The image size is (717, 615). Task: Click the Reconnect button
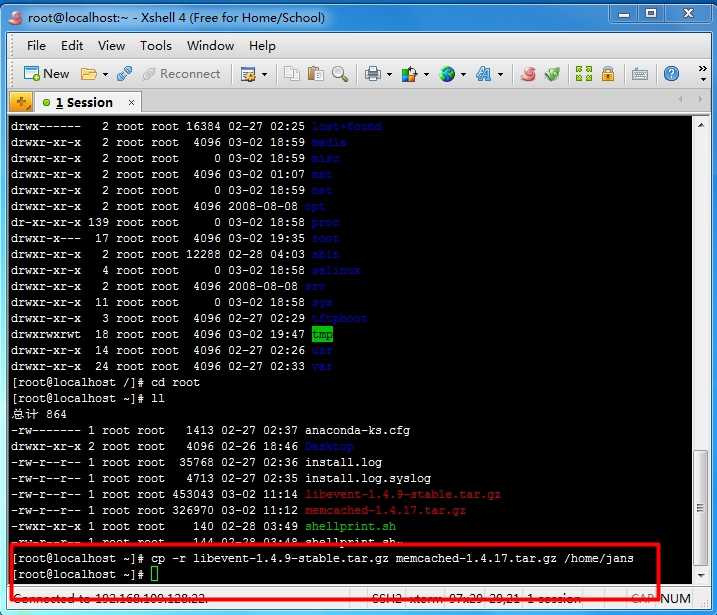(181, 74)
